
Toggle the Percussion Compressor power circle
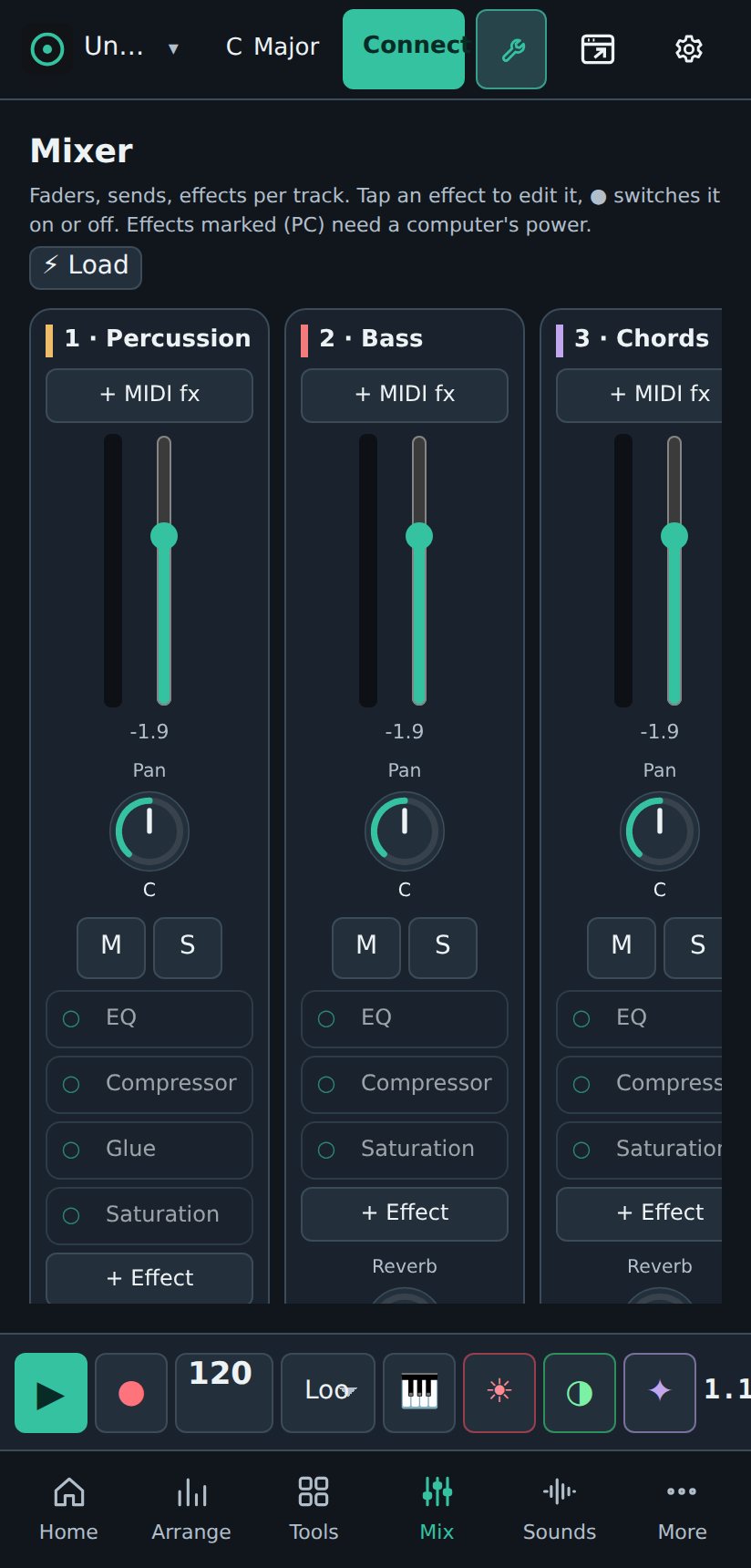(x=71, y=1085)
